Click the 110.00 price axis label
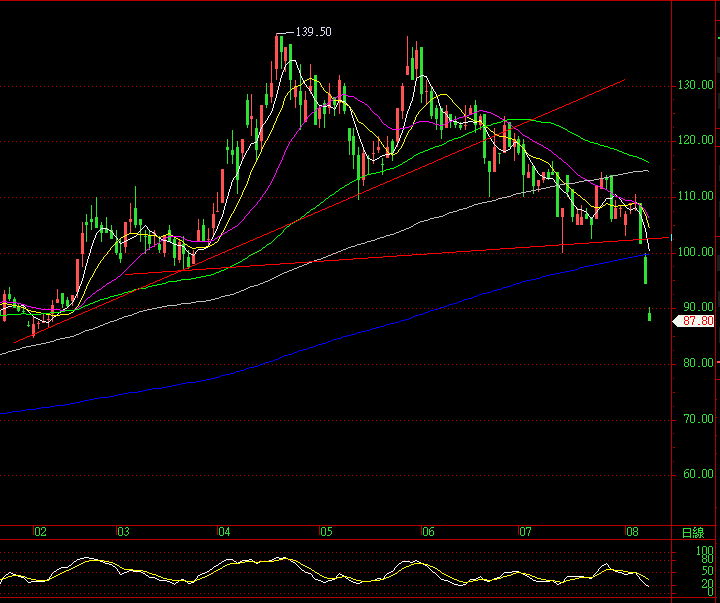The image size is (720, 603). pos(696,197)
